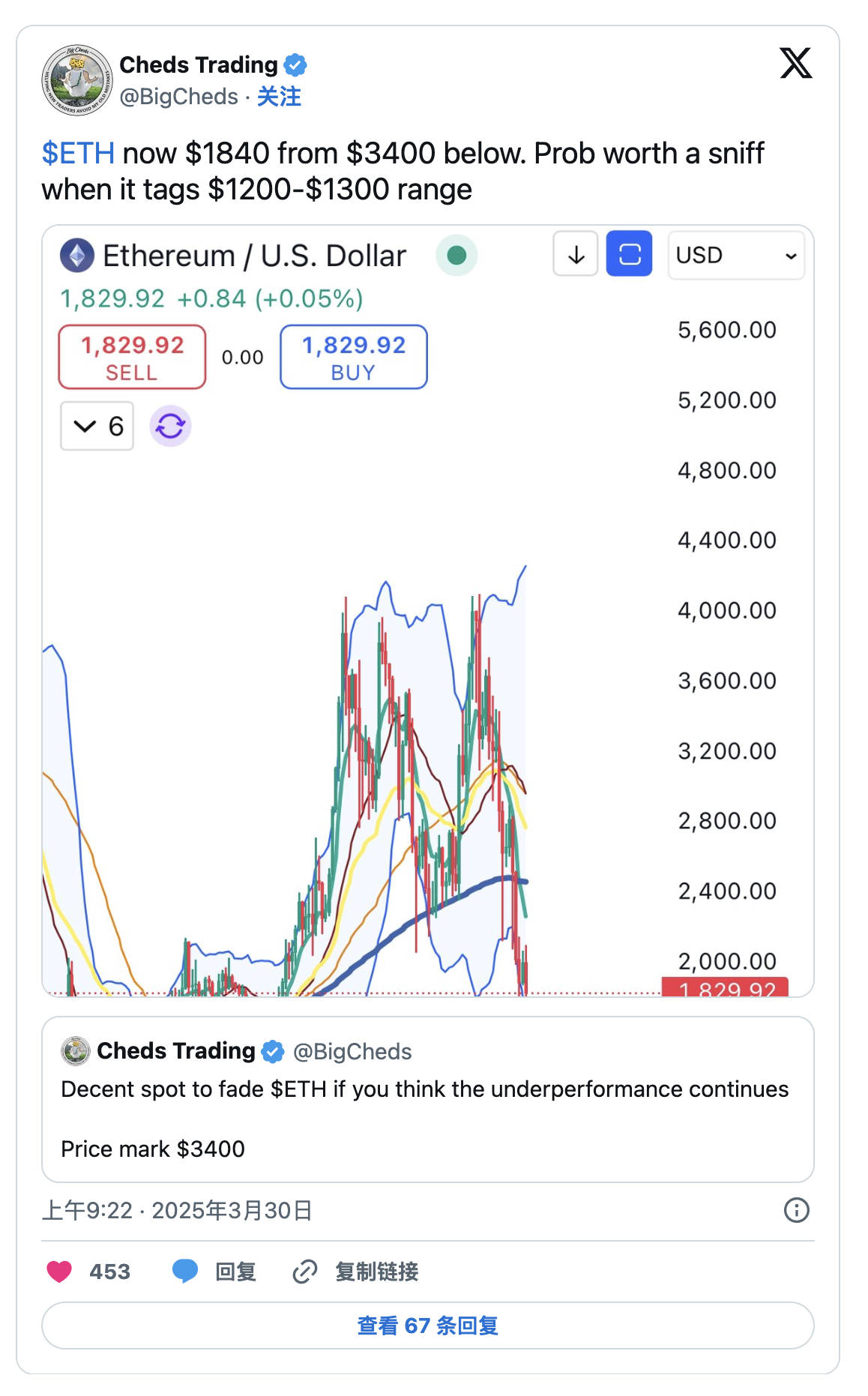View 67 replies via 查看 67 条回复
Image resolution: width=868 pixels, height=1396 pixels.
(x=427, y=1326)
